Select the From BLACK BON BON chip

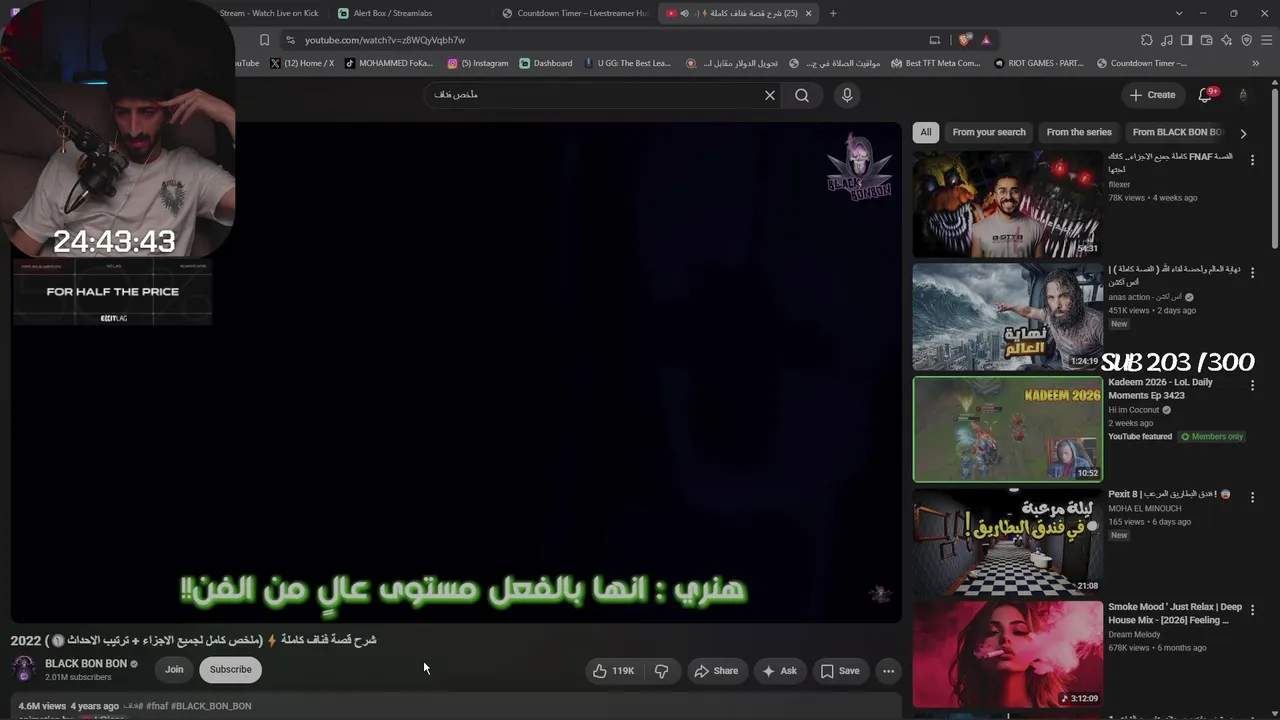[1177, 132]
